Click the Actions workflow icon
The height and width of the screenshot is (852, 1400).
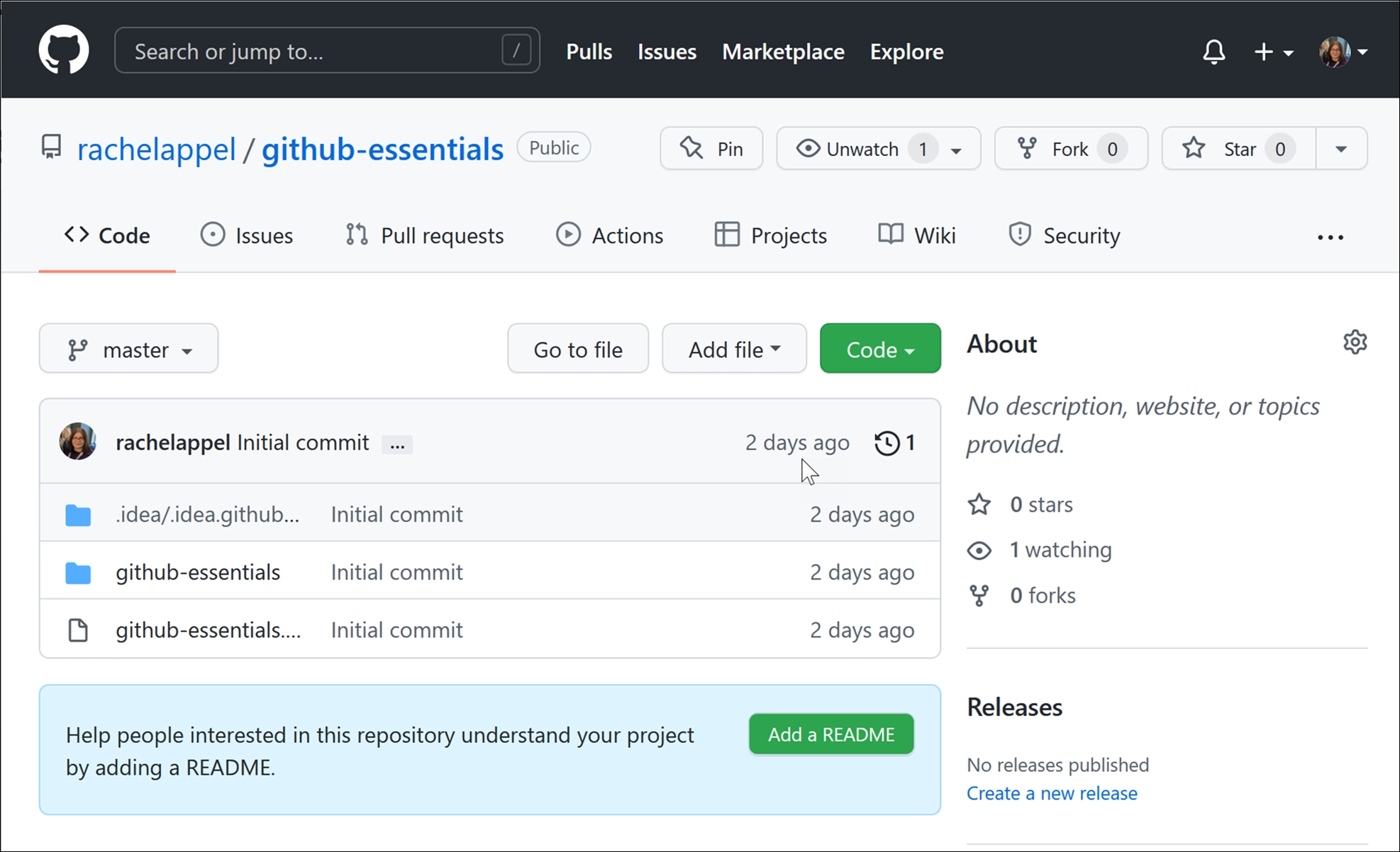coord(566,235)
